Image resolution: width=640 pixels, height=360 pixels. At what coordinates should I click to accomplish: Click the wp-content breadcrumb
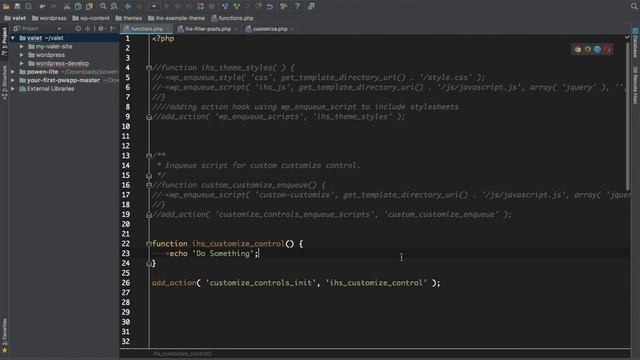tap(91, 18)
